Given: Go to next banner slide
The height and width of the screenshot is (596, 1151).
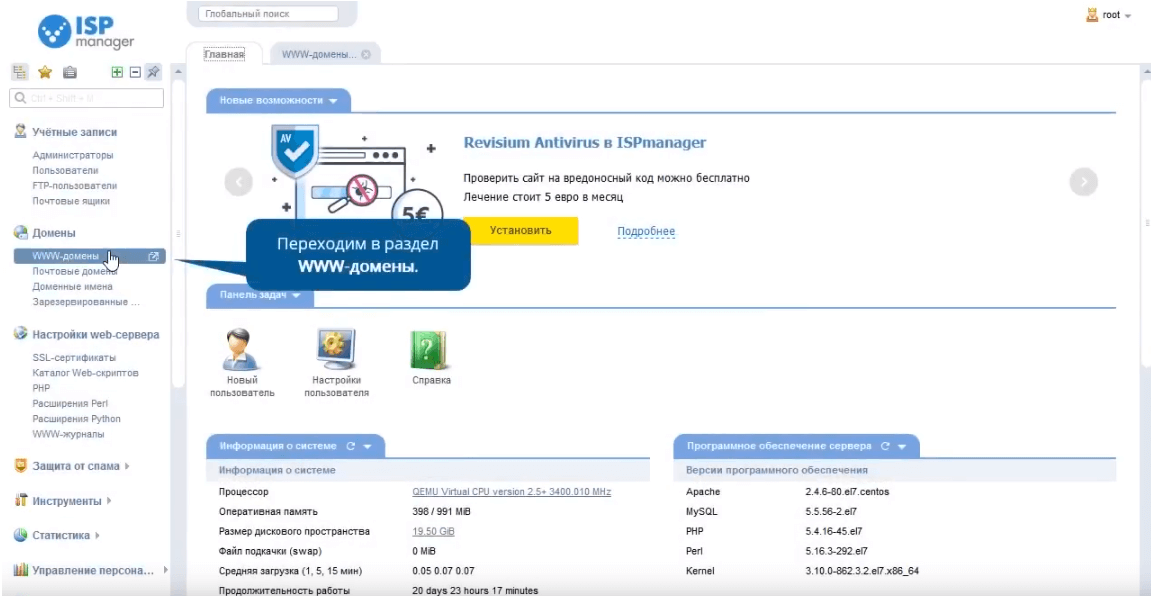Looking at the screenshot, I should click(1083, 182).
